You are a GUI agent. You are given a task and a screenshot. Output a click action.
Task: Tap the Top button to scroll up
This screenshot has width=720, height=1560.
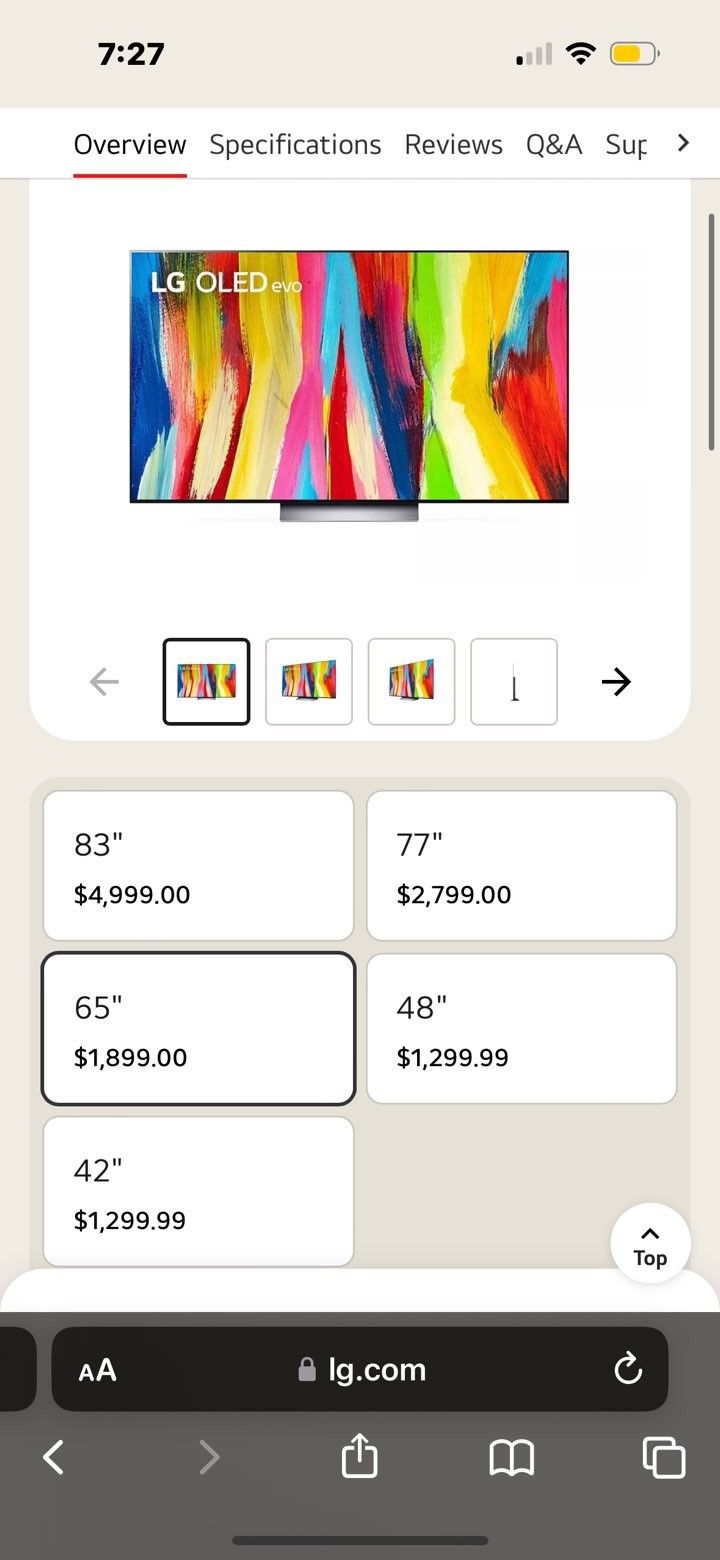point(649,1243)
